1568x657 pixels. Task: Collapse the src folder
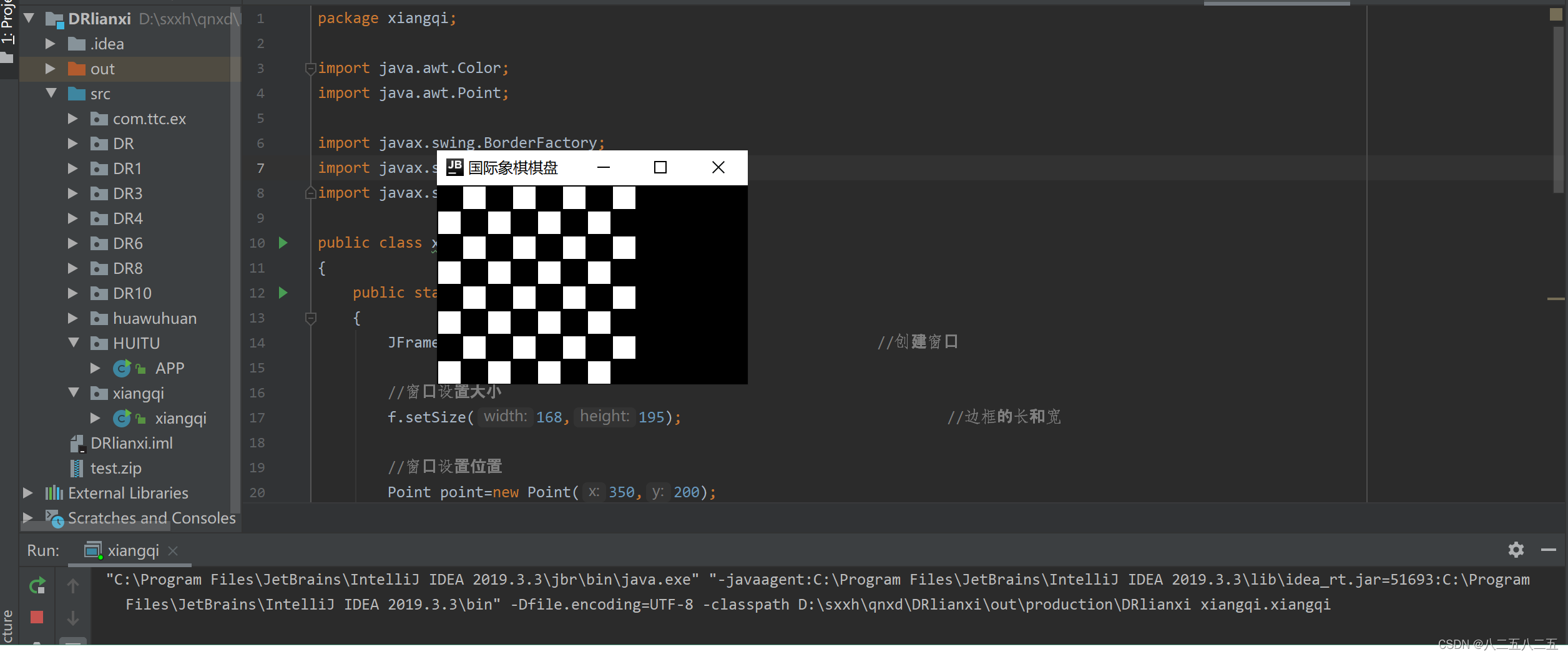click(x=51, y=93)
